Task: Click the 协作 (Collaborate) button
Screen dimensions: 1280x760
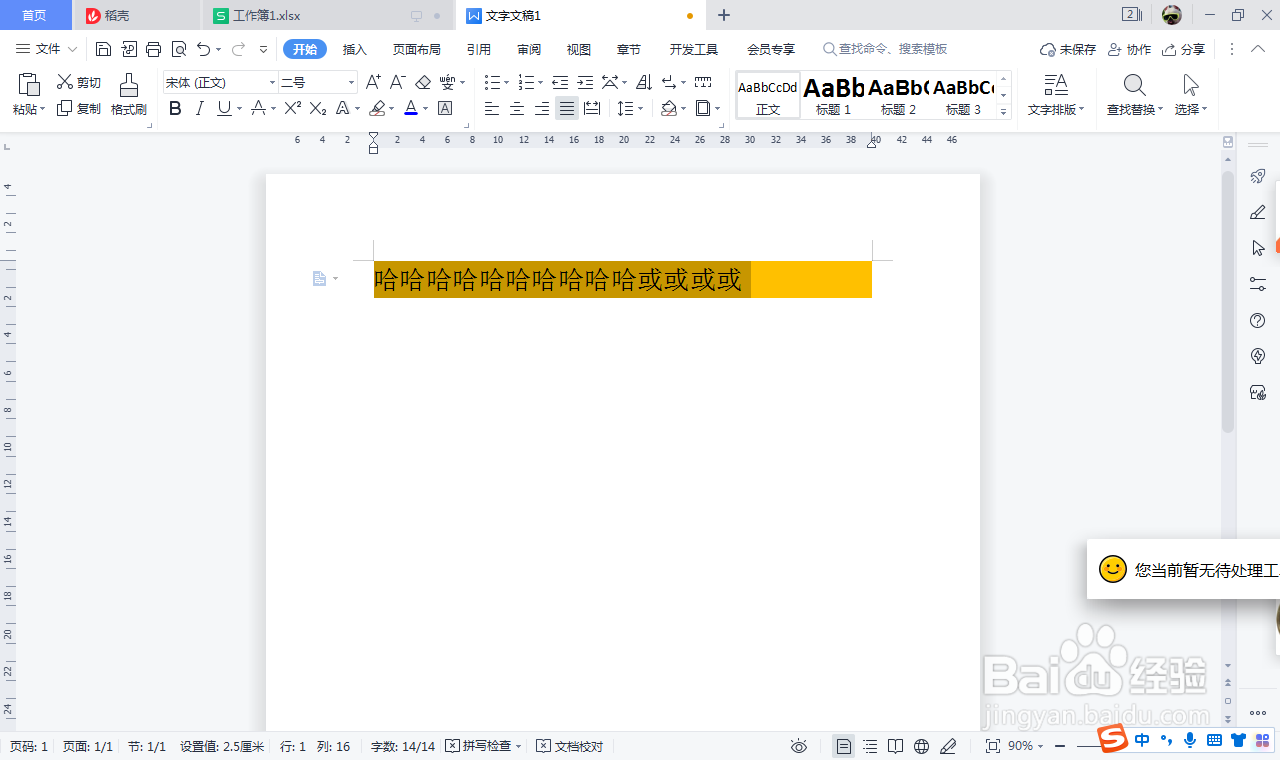Action: [x=1130, y=49]
